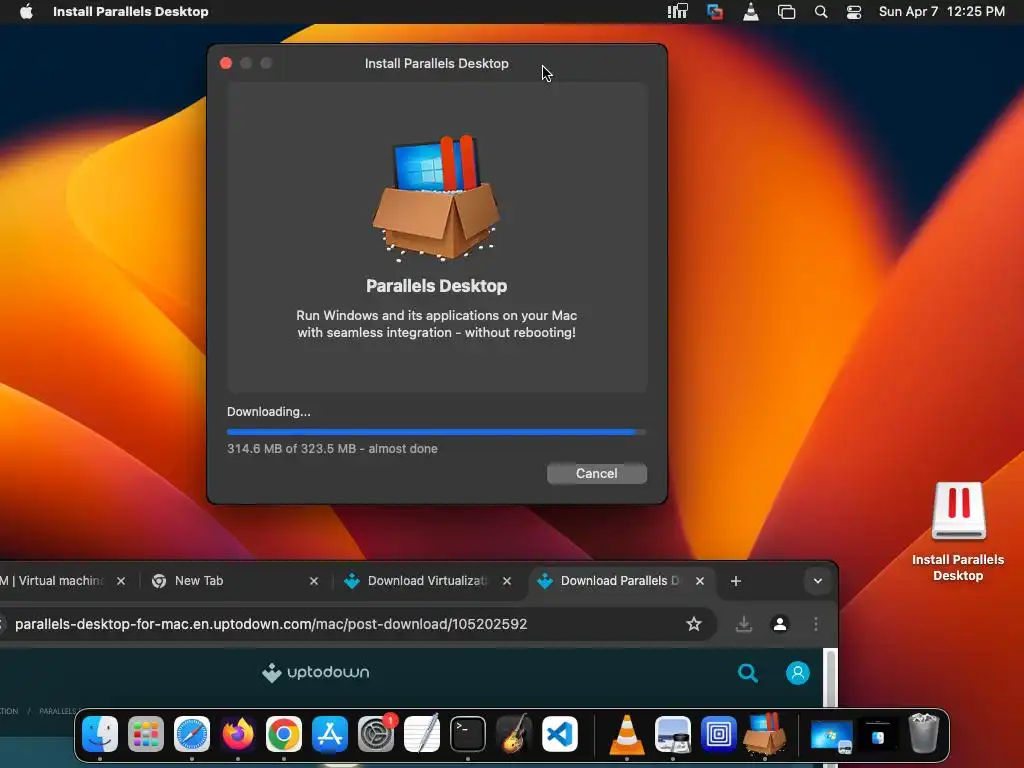Open the Windows desktop thumbnail in Dock
This screenshot has height=768, width=1024.
[x=831, y=736]
